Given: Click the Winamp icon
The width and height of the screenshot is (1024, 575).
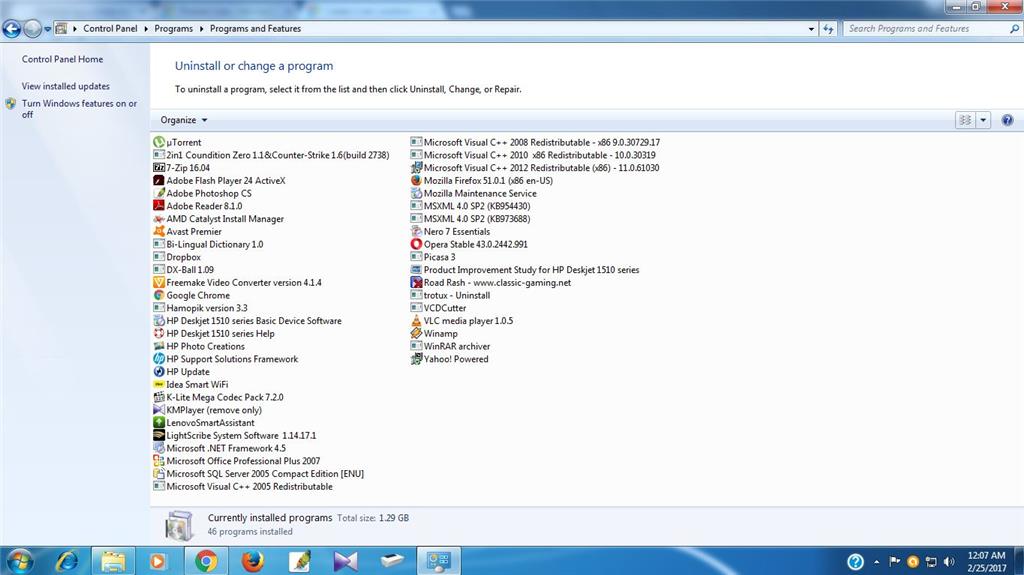Looking at the screenshot, I should tap(416, 333).
